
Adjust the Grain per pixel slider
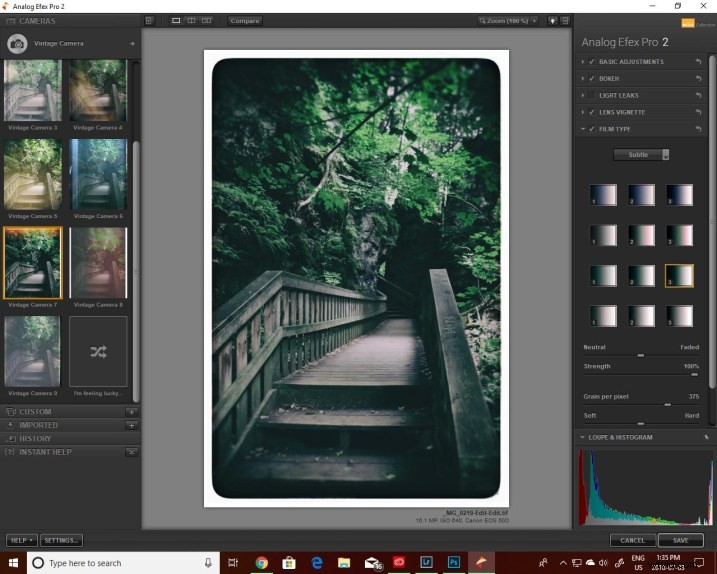(x=668, y=405)
